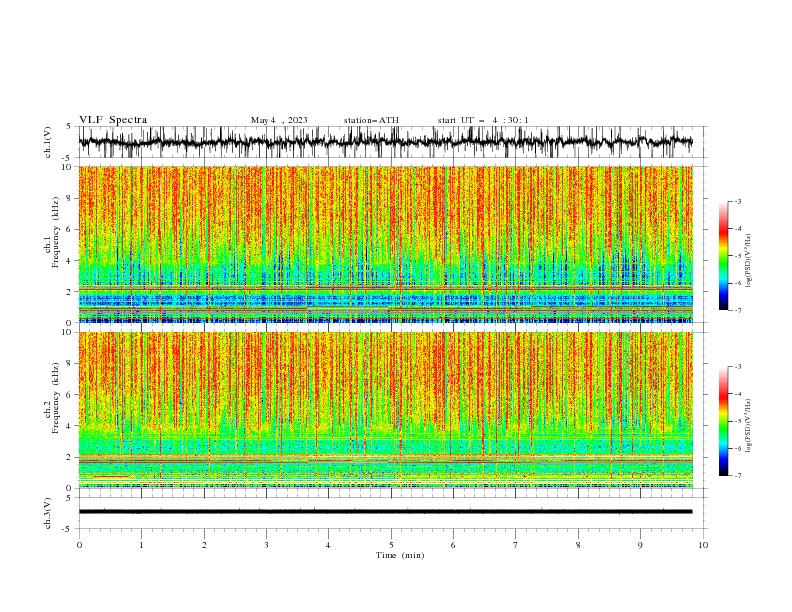Select the log(PSD) label beside ch.1 colorbar
Image resolution: width=792 pixels, height=612 pixels.
pyautogui.click(x=748, y=261)
